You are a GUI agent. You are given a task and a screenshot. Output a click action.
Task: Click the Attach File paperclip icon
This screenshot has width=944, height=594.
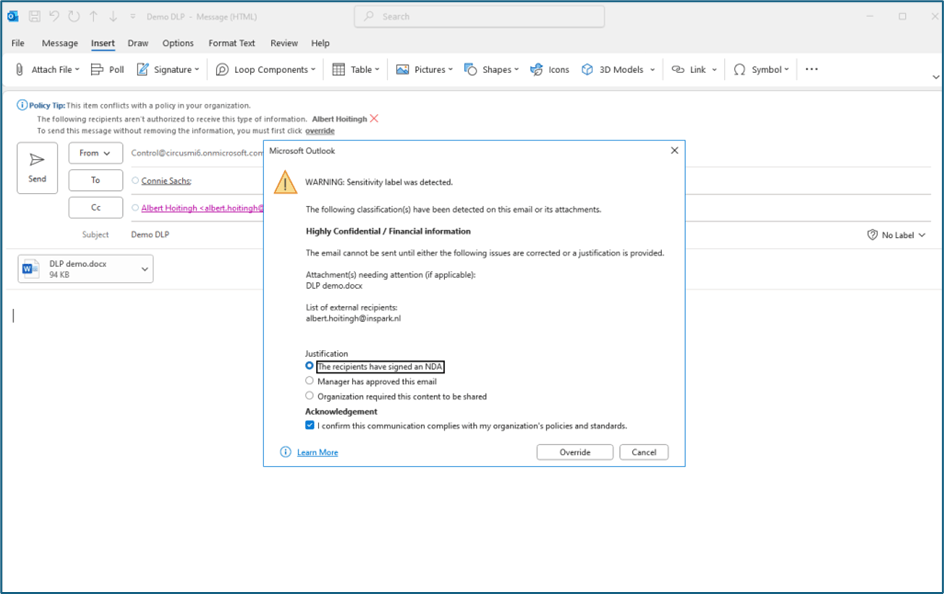(x=20, y=70)
